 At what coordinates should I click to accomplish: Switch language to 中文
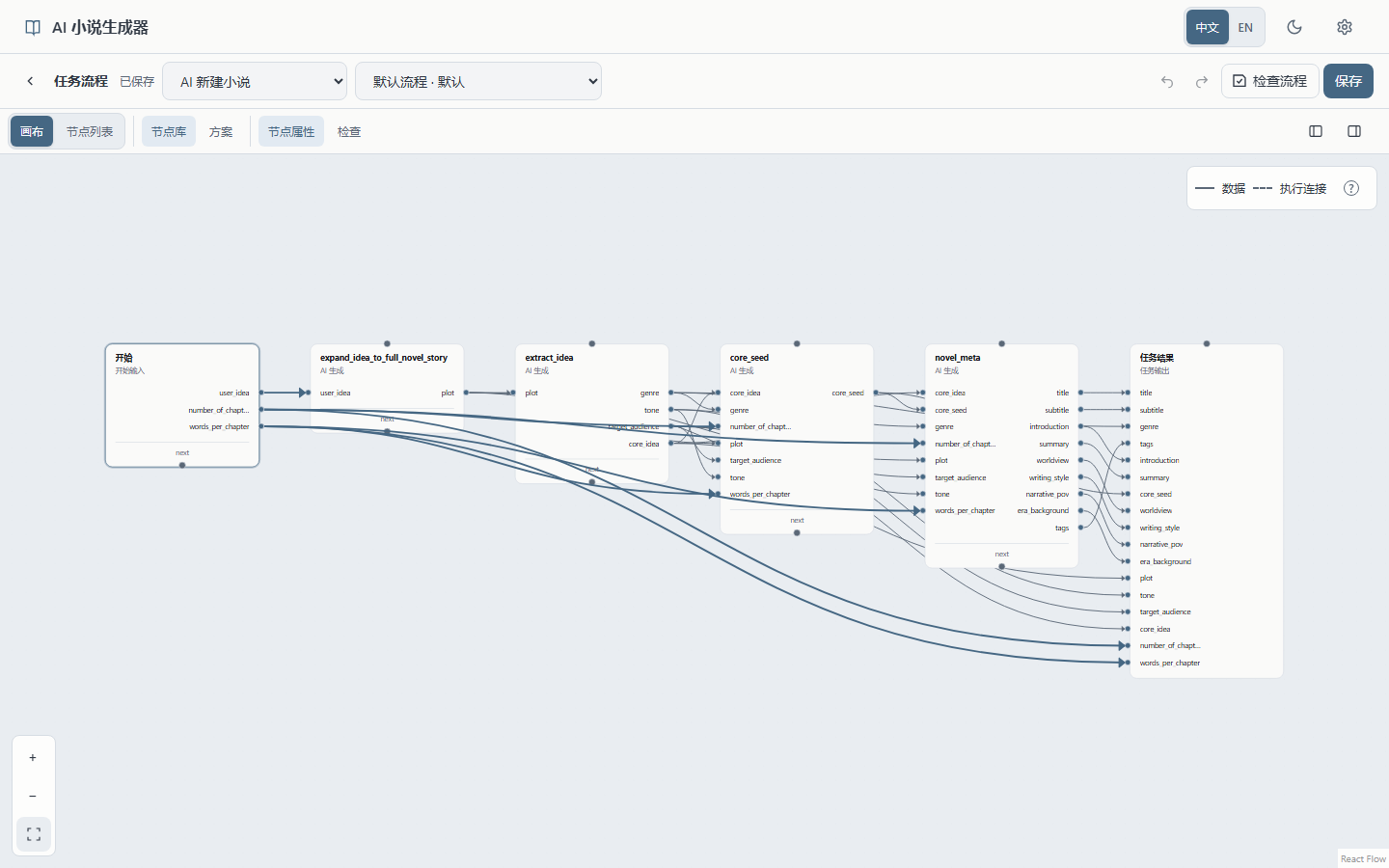click(x=1208, y=27)
